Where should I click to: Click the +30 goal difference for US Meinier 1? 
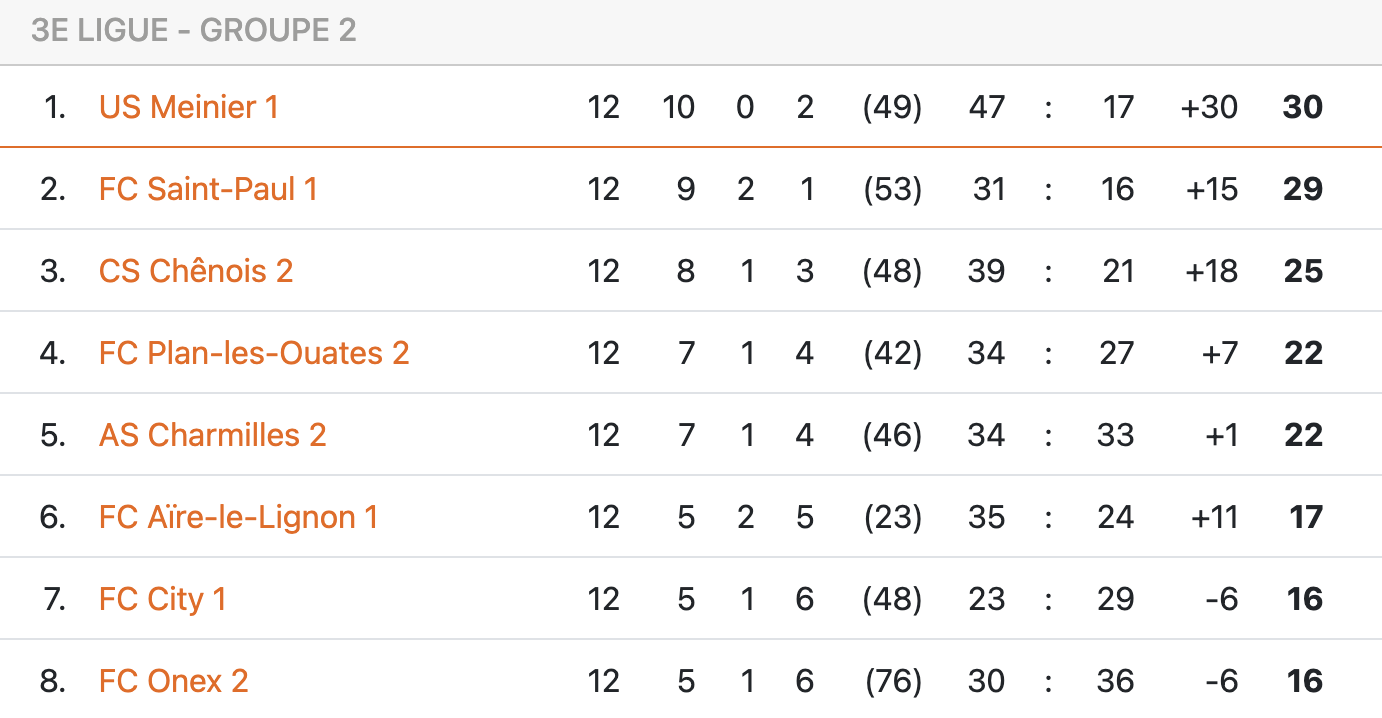point(1209,107)
